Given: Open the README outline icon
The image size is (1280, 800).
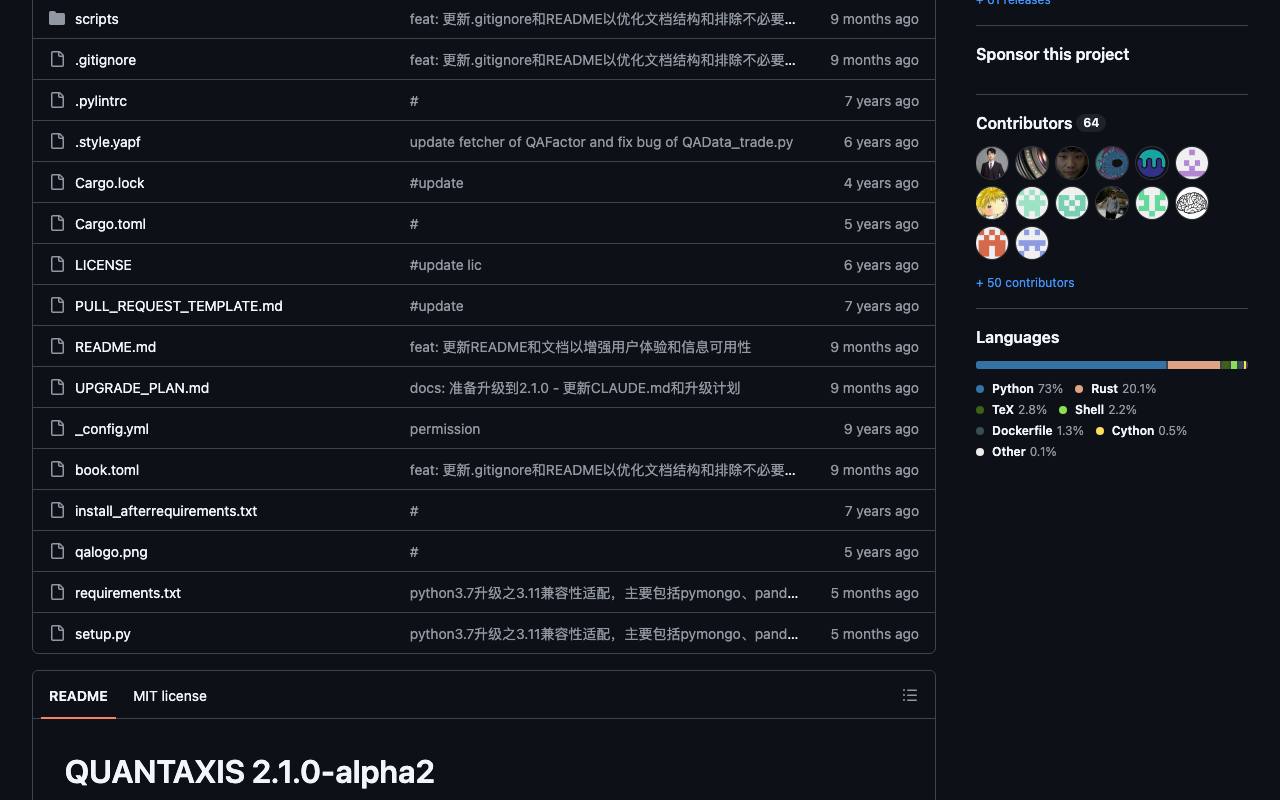Looking at the screenshot, I should pyautogui.click(x=910, y=695).
